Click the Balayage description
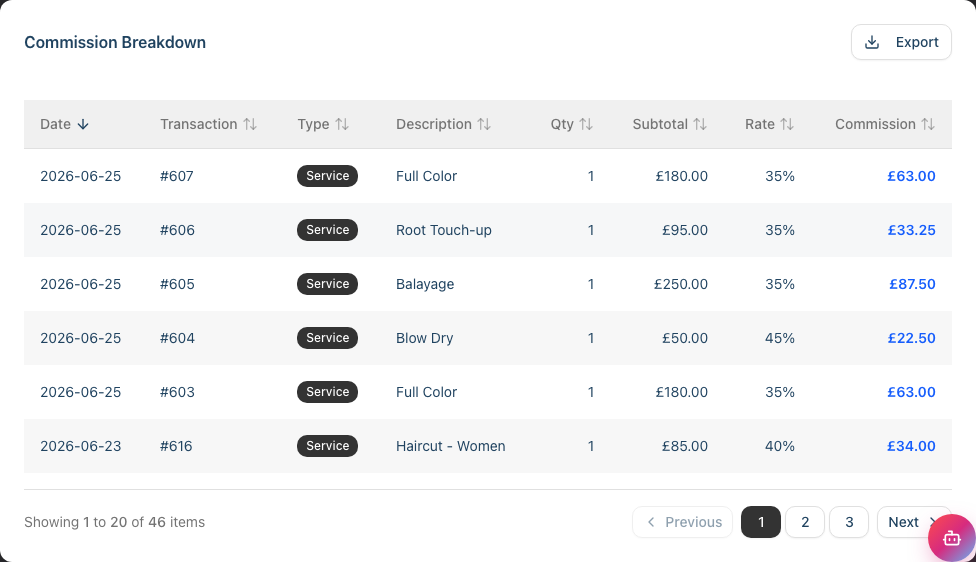The image size is (976, 562). [425, 284]
